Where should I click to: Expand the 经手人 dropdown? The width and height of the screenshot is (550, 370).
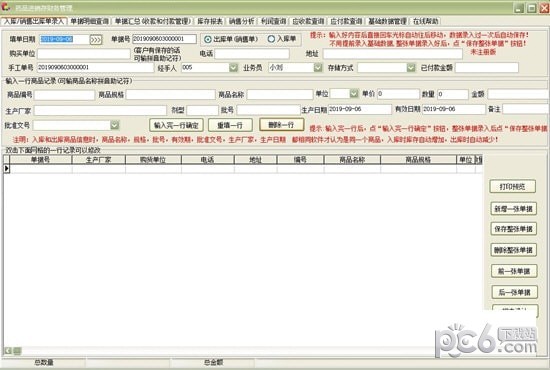tap(233, 67)
